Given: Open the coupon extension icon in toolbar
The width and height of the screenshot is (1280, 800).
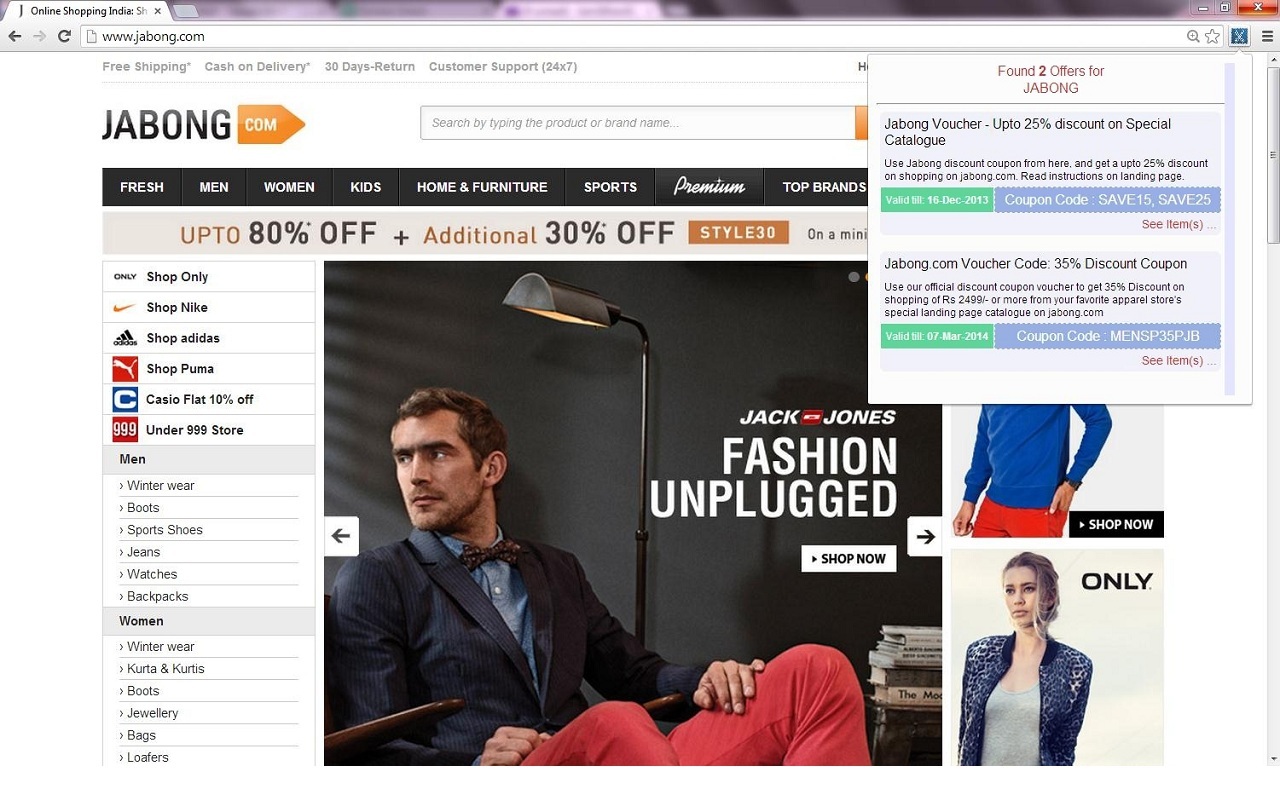Looking at the screenshot, I should (x=1240, y=36).
